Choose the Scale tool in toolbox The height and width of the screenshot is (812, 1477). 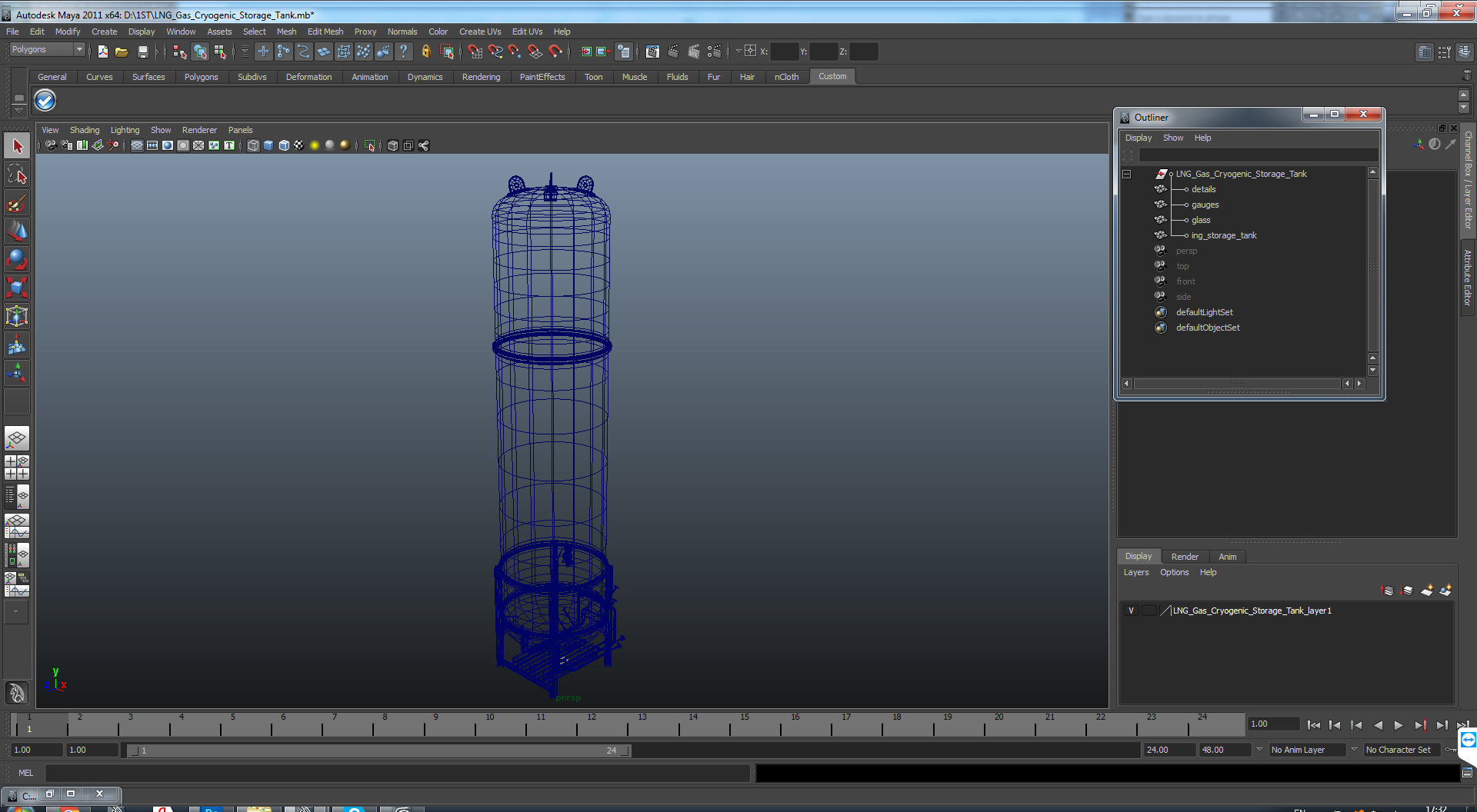point(17,288)
